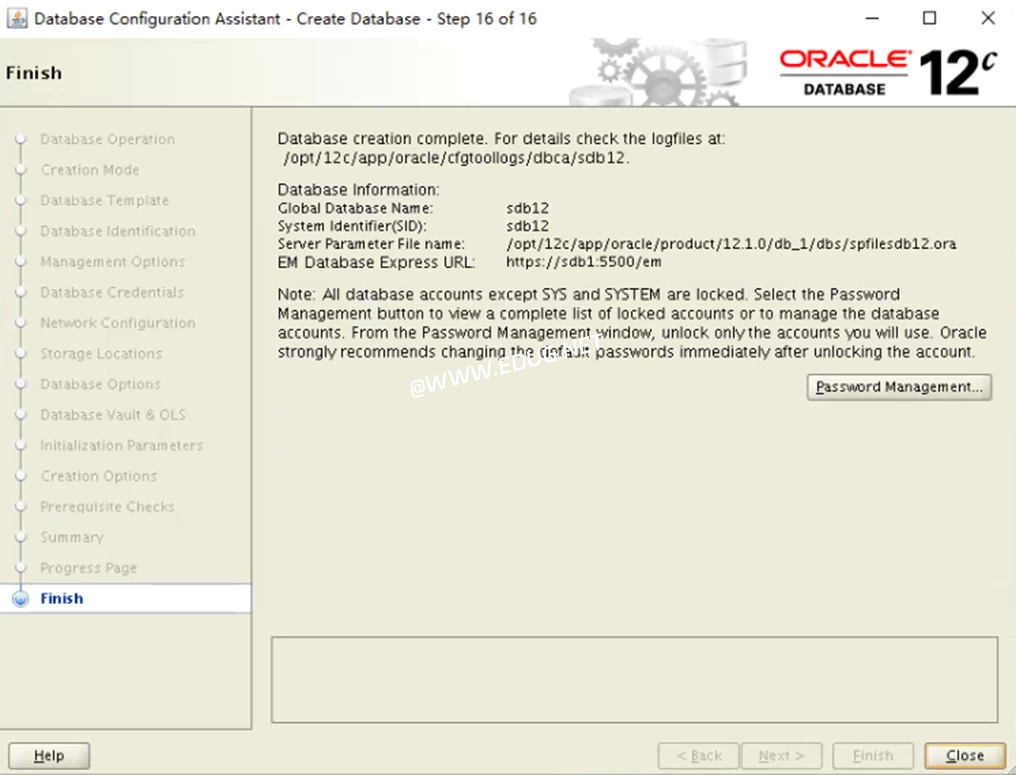
Task: Select the Summary step
Action: tap(72, 537)
